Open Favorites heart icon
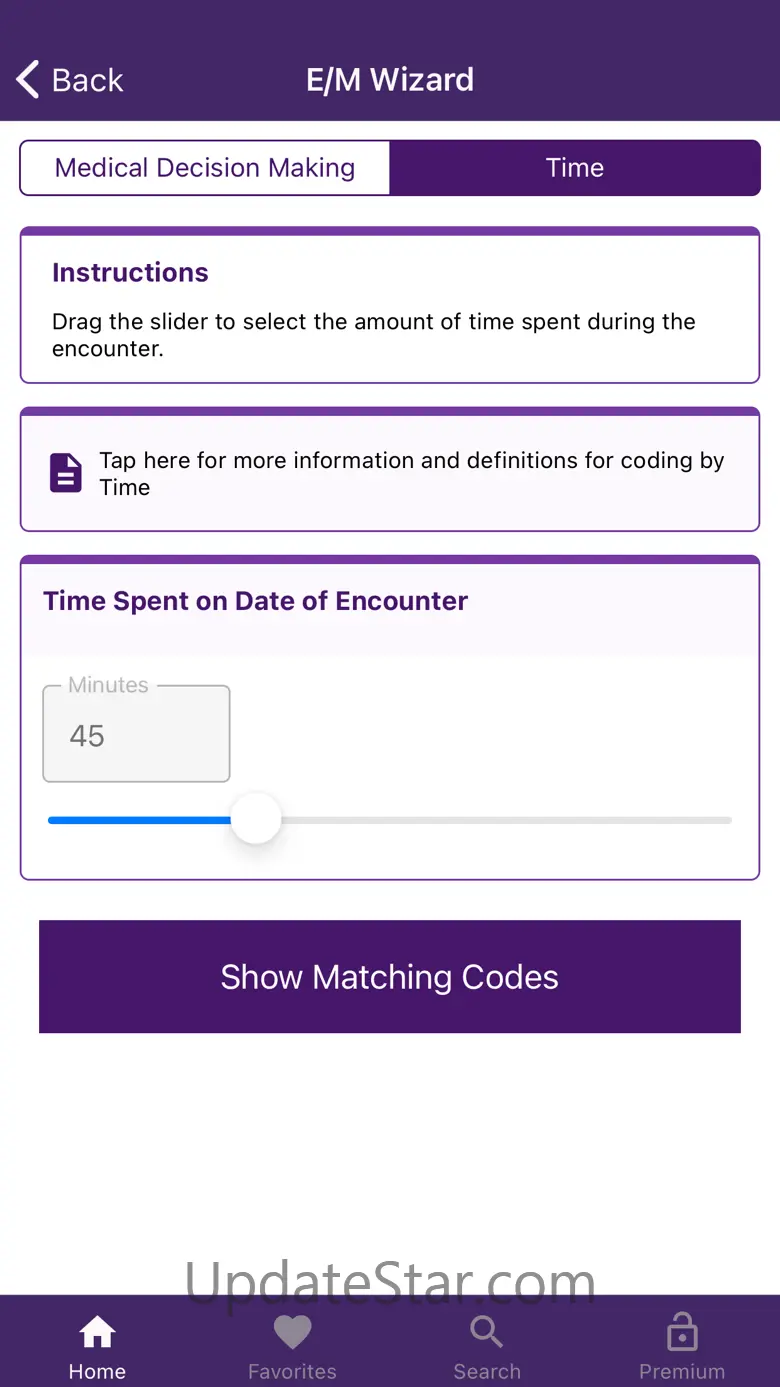Screen dimensions: 780x1387 292,1332
